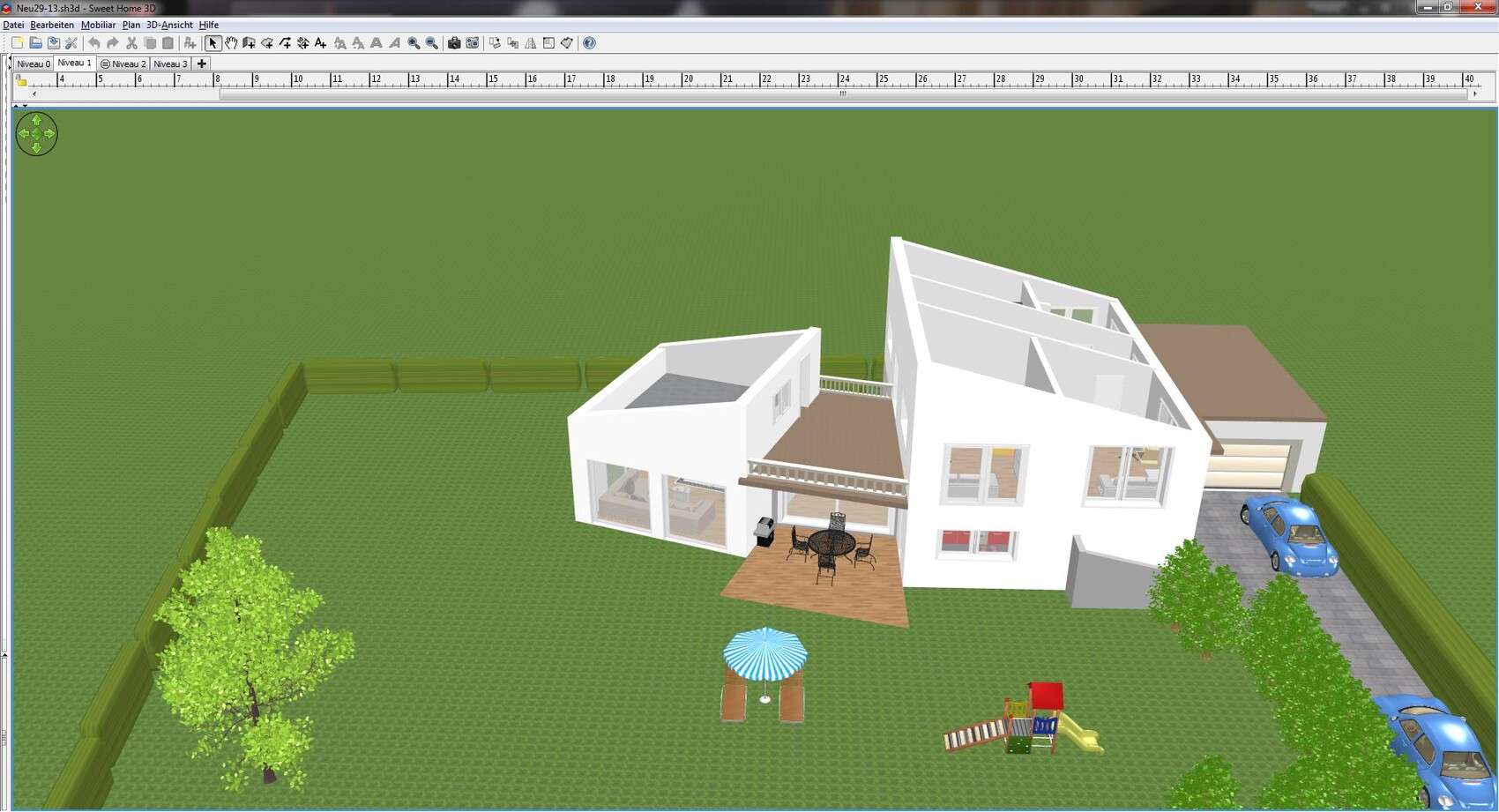Switch to the Niveau 0 tab
Viewport: 1499px width, 812px height.
click(x=34, y=63)
